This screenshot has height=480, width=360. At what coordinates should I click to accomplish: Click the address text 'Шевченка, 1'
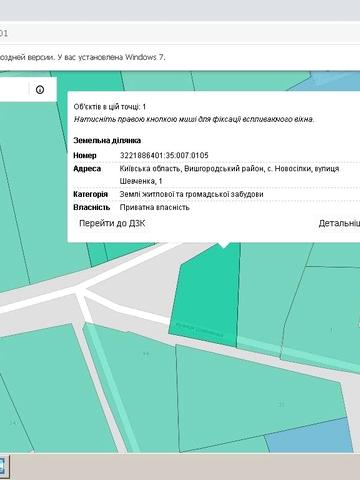coord(141,181)
